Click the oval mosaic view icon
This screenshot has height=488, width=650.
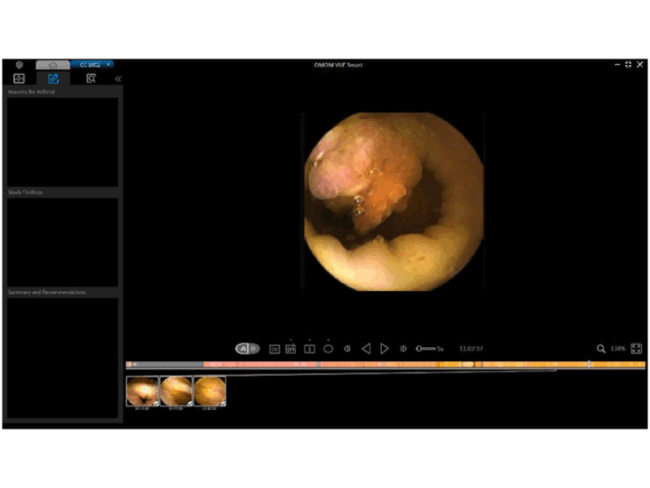pyautogui.click(x=328, y=349)
